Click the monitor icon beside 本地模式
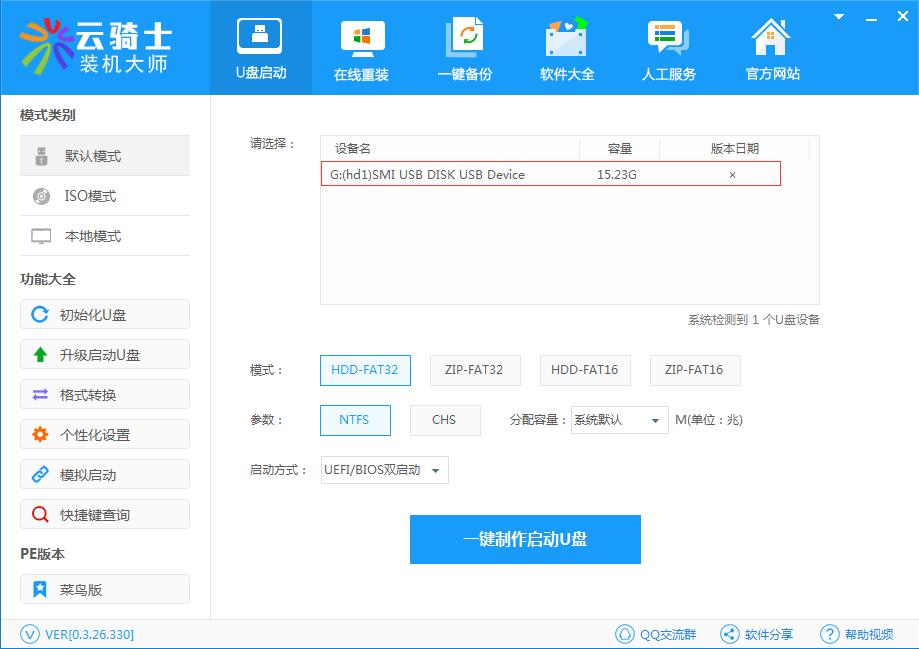This screenshot has height=649, width=919. tap(41, 236)
